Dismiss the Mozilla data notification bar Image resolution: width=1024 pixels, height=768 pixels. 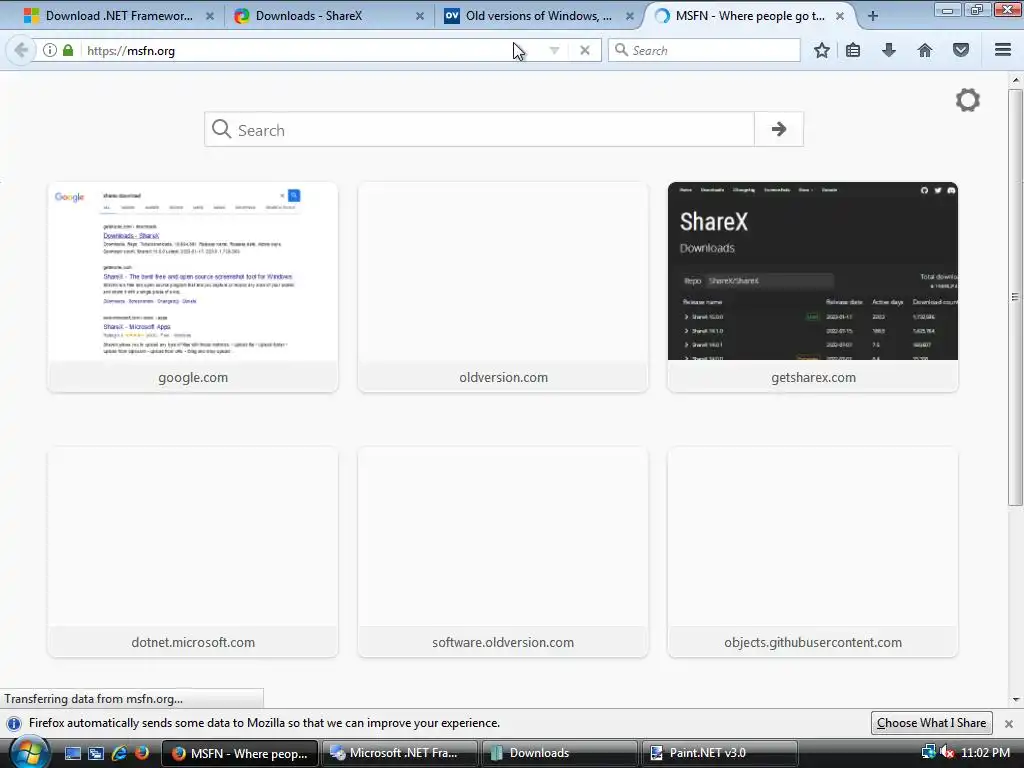click(x=1009, y=724)
